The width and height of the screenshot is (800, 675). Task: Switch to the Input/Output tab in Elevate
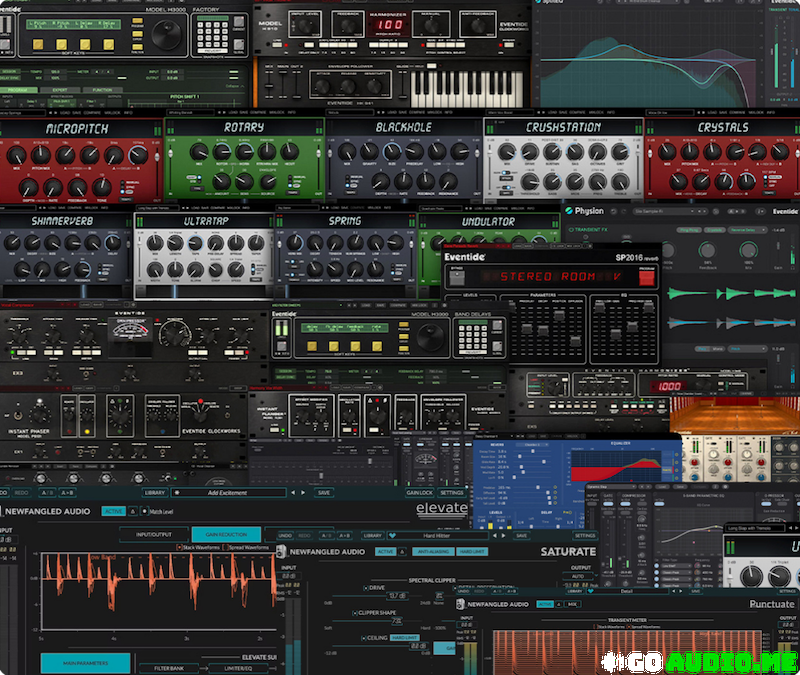[152, 535]
